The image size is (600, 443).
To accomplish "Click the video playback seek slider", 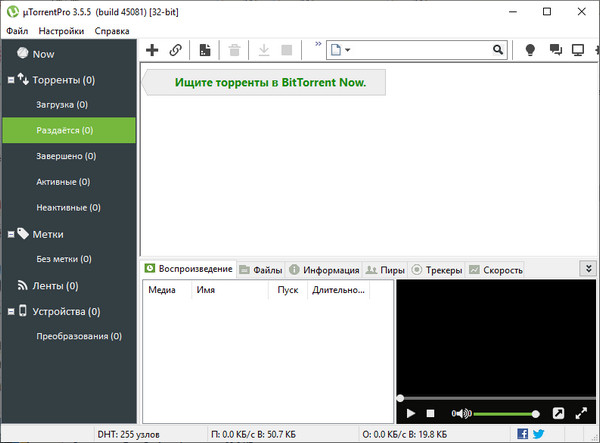I will pos(496,398).
